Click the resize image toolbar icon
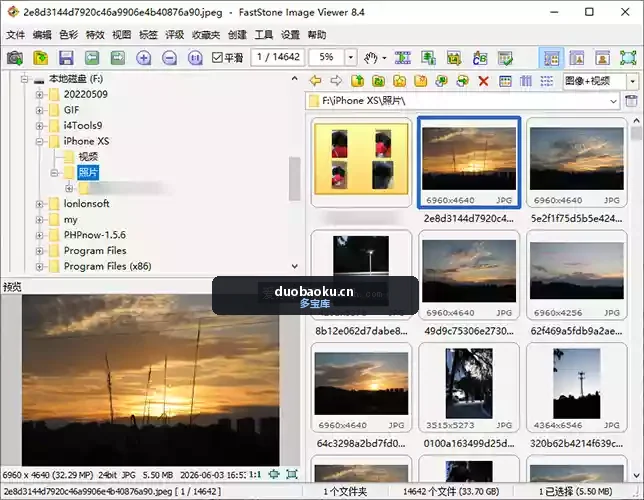Image resolution: width=644 pixels, height=500 pixels. point(428,58)
